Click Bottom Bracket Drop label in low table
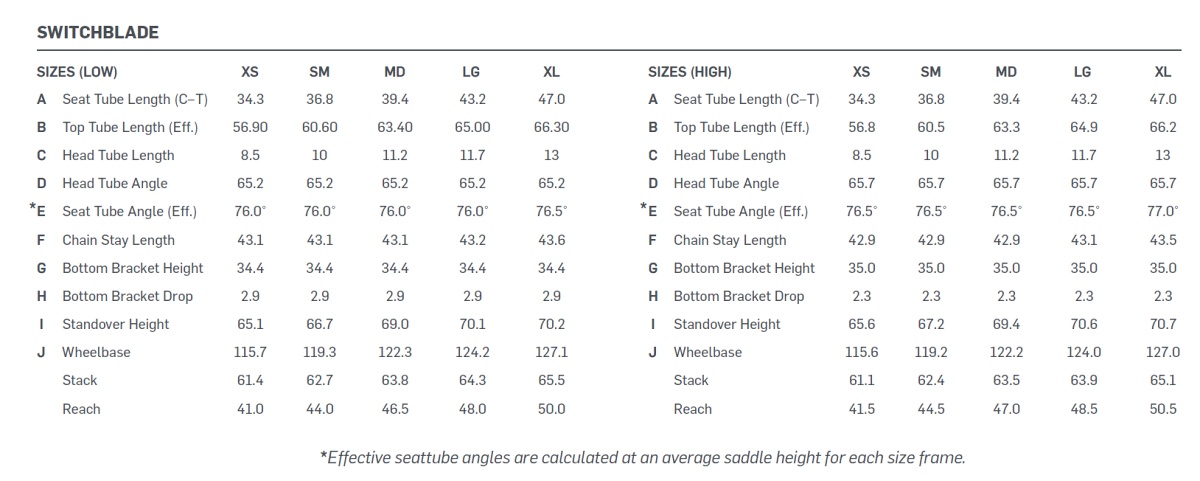 click(x=127, y=296)
